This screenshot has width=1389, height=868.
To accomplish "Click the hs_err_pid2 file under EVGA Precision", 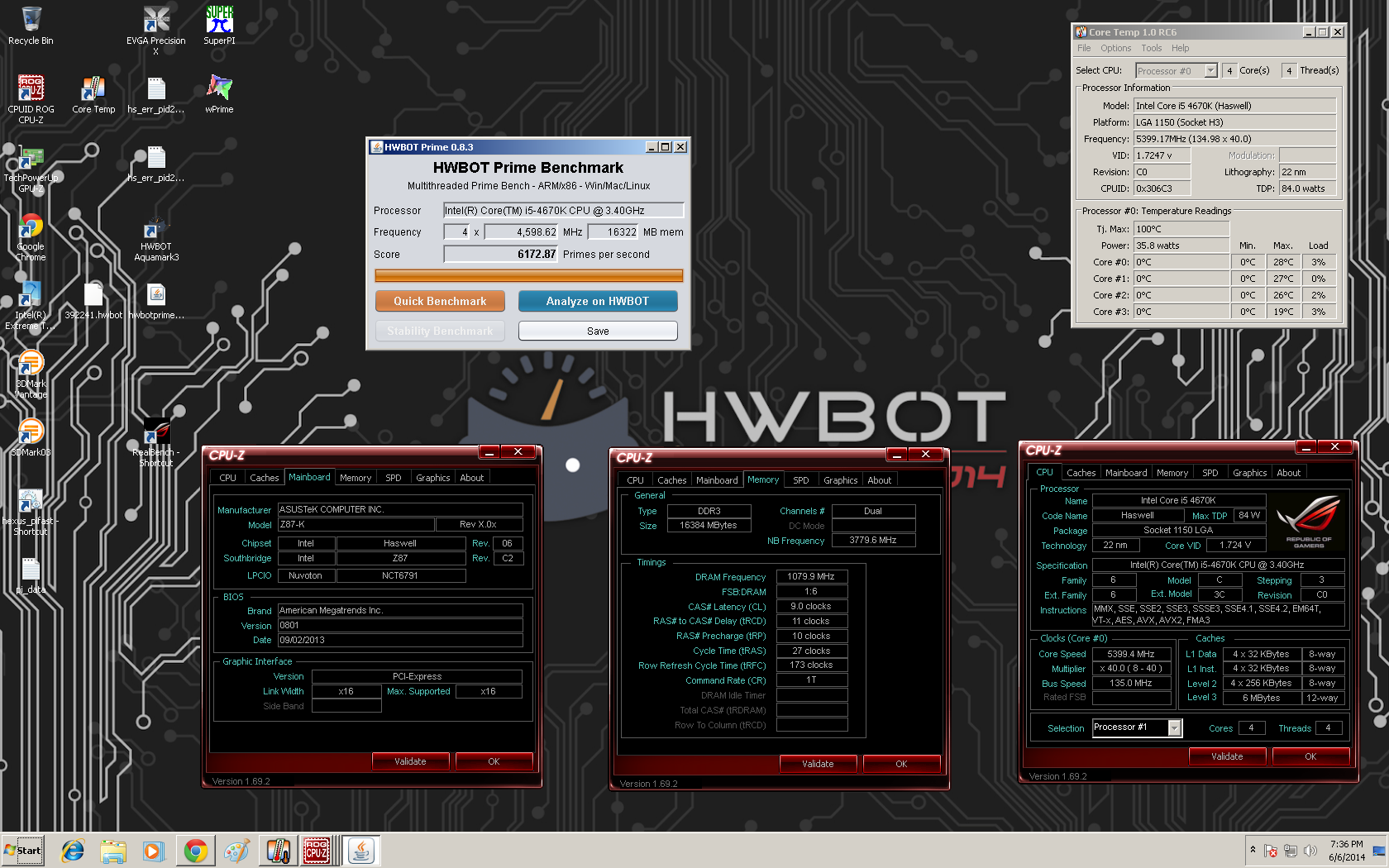I will tap(155, 93).
